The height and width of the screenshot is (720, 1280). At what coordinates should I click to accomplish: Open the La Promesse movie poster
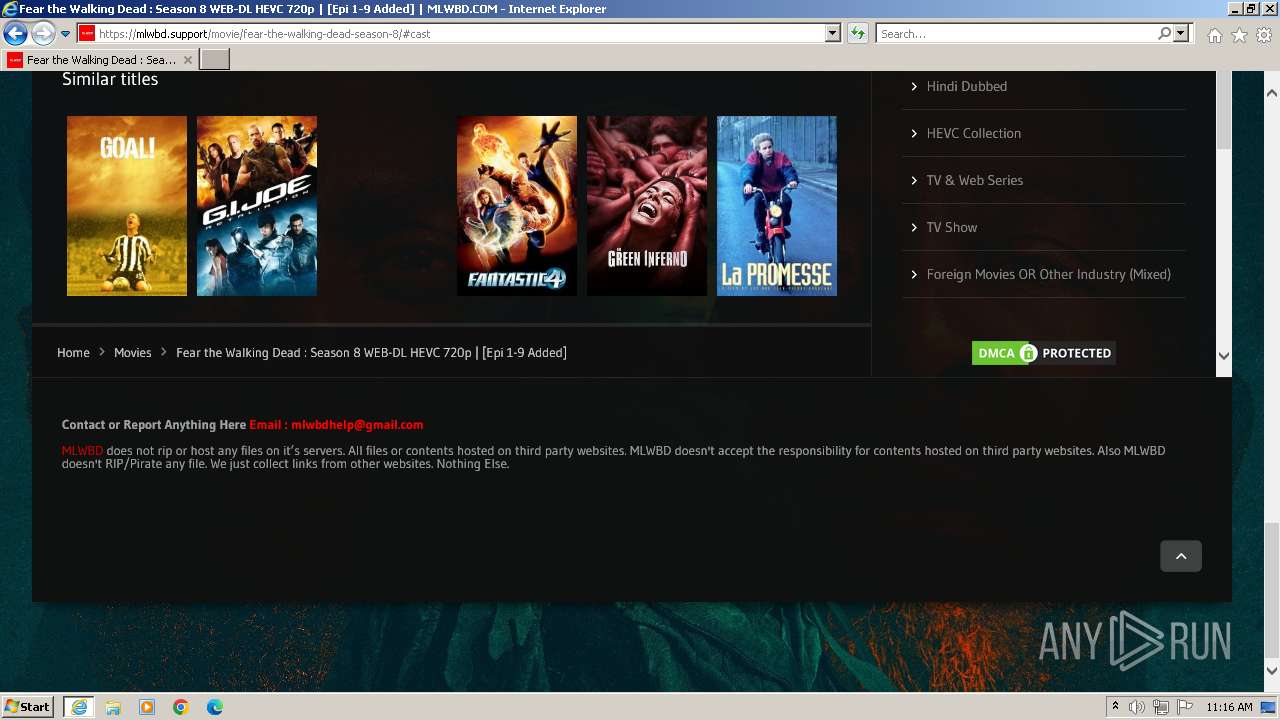777,206
